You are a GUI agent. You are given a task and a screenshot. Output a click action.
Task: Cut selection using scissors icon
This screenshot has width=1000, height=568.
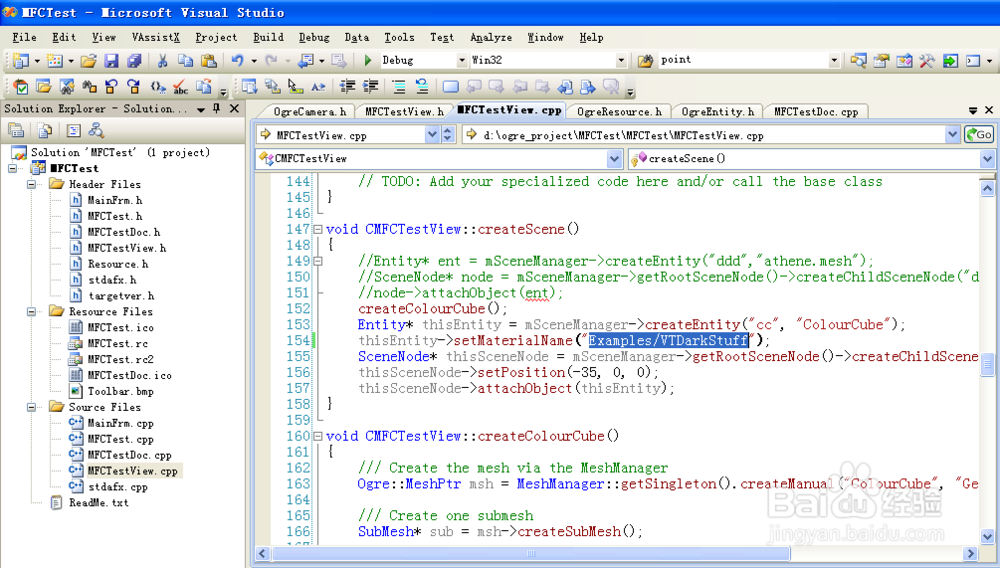pyautogui.click(x=162, y=61)
